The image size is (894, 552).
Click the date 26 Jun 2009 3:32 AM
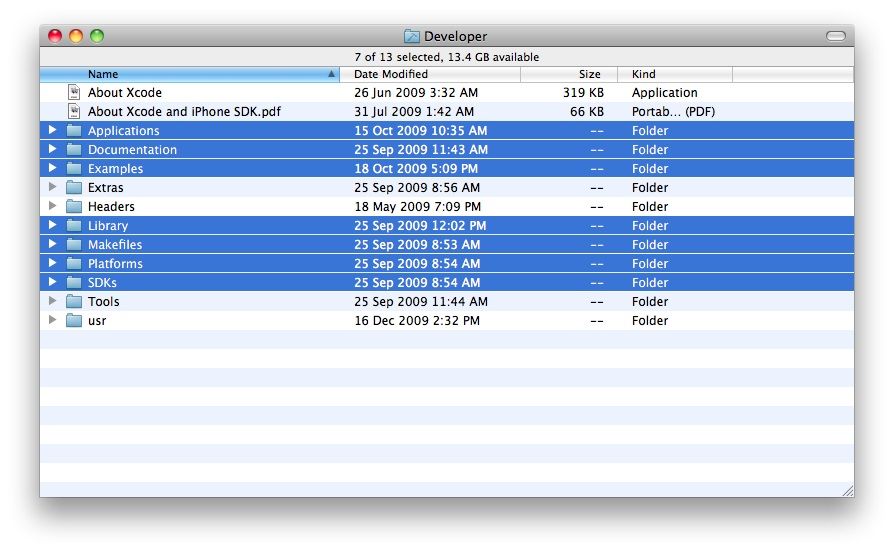[x=416, y=92]
